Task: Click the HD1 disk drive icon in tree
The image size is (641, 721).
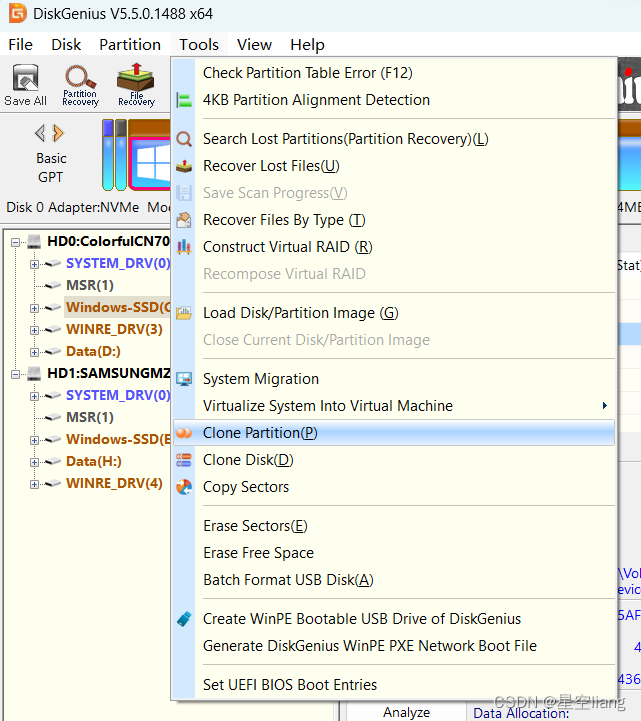Action: [34, 373]
